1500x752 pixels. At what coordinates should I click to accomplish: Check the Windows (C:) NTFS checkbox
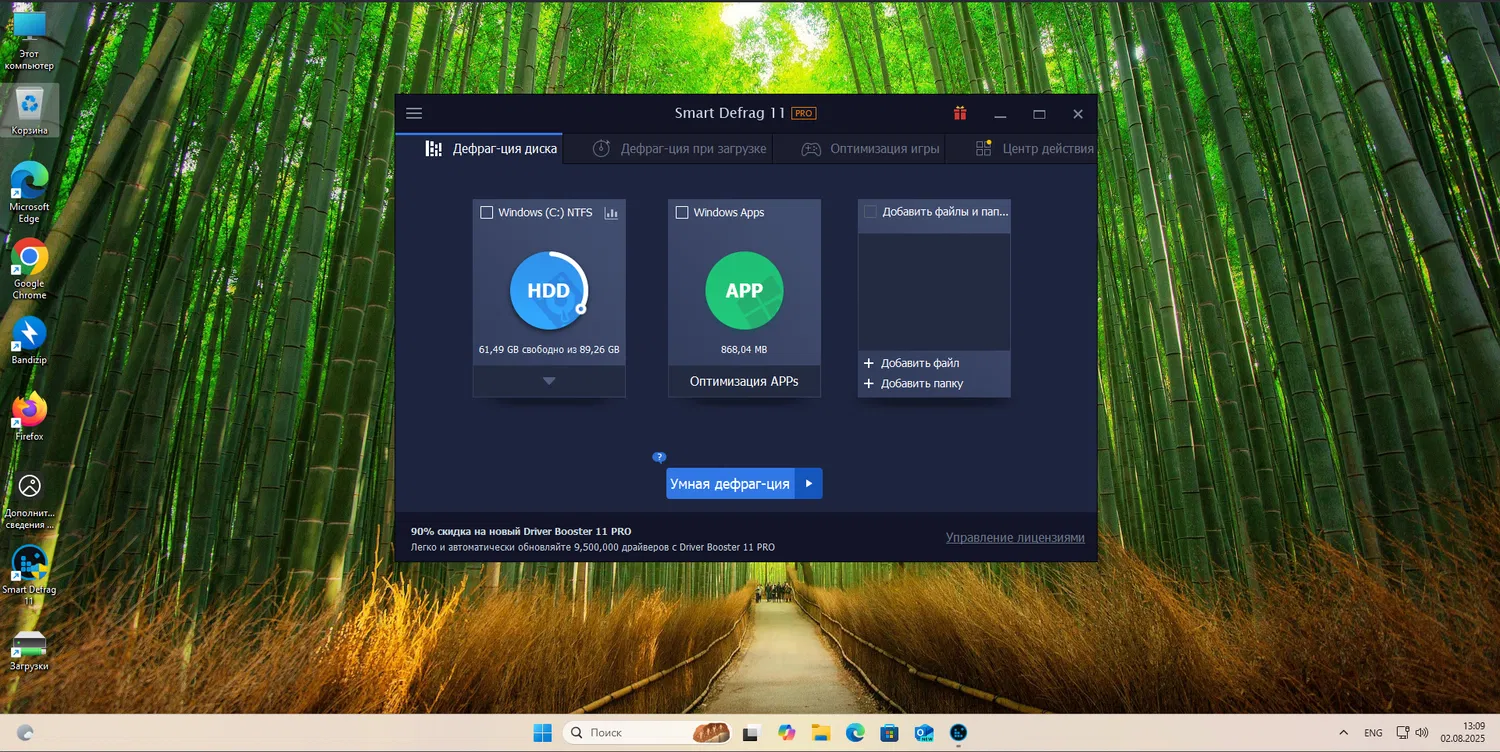pyautogui.click(x=487, y=212)
